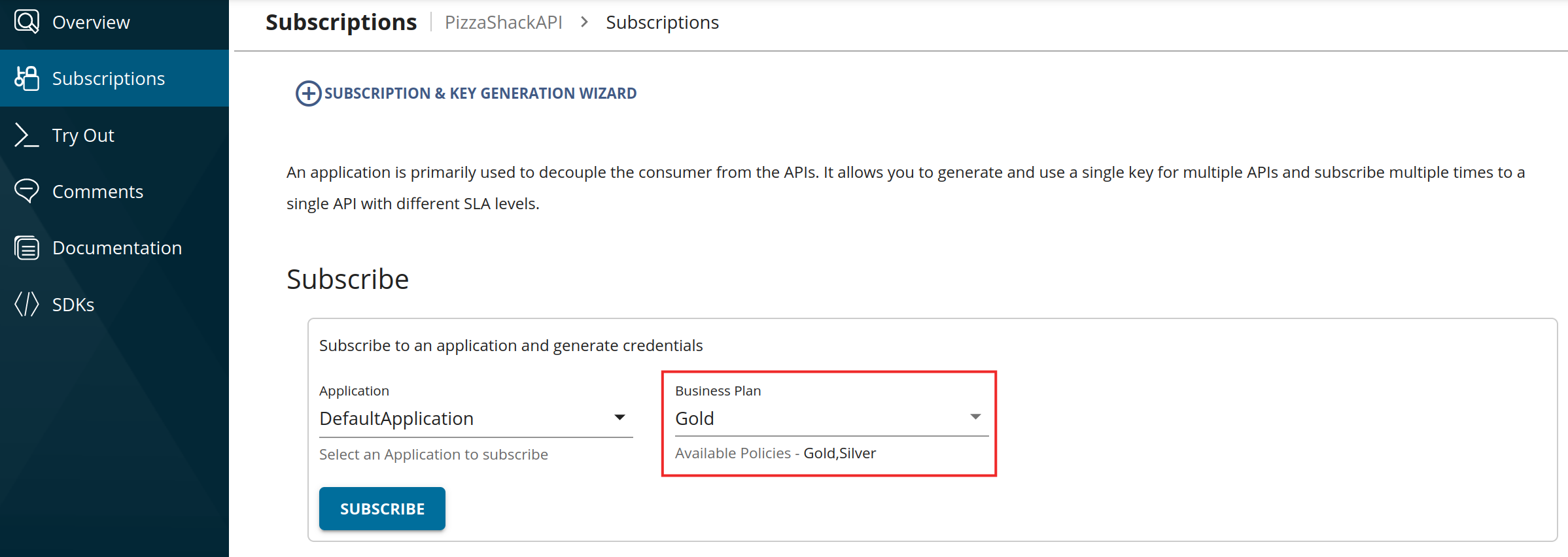Click the Documentation page icon
The image size is (1568, 557).
point(27,248)
